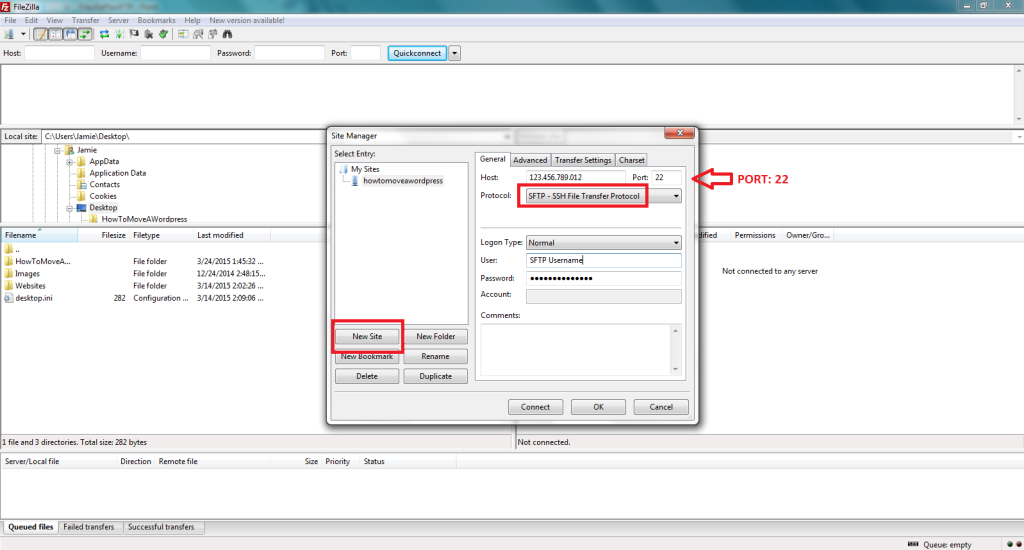Image resolution: width=1024 pixels, height=550 pixels.
Task: Expand the AppData folder tree node
Action: [x=69, y=162]
